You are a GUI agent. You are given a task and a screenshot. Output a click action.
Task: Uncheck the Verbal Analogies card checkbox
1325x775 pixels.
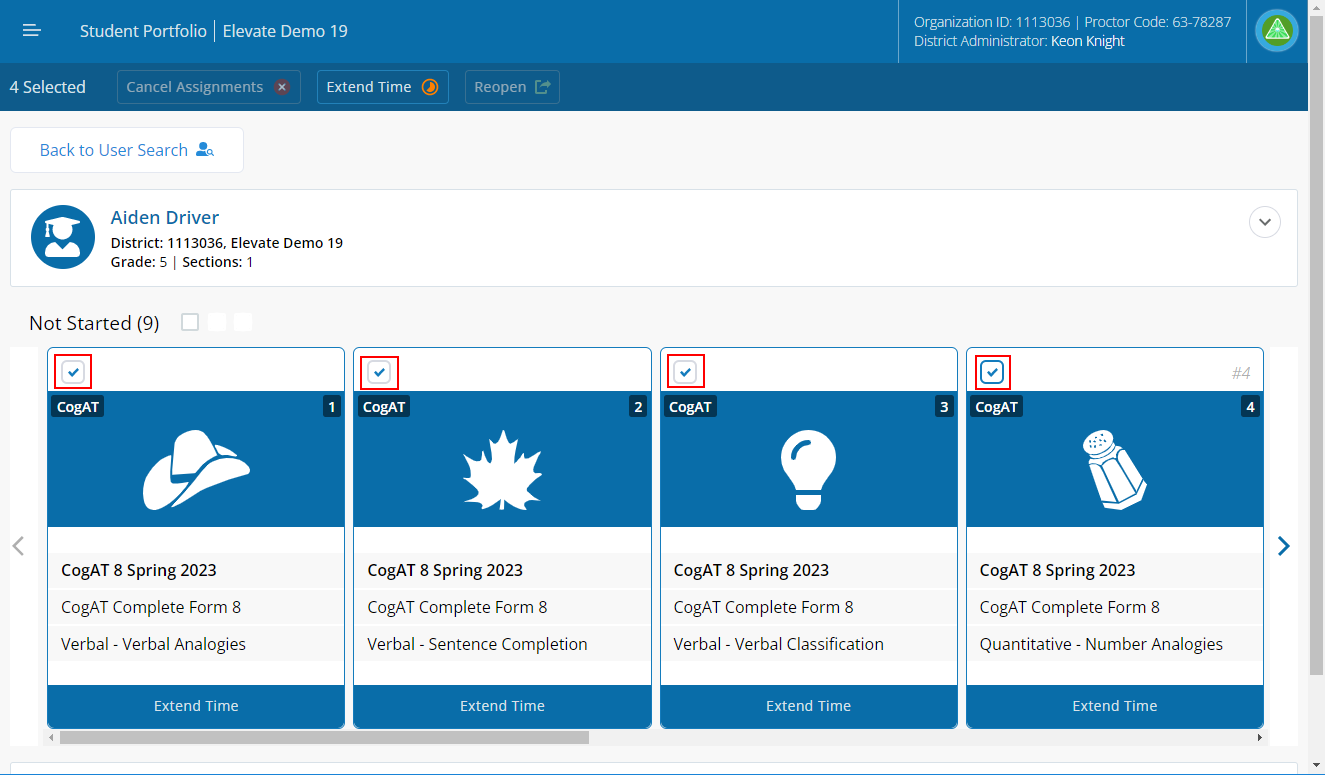tap(73, 372)
